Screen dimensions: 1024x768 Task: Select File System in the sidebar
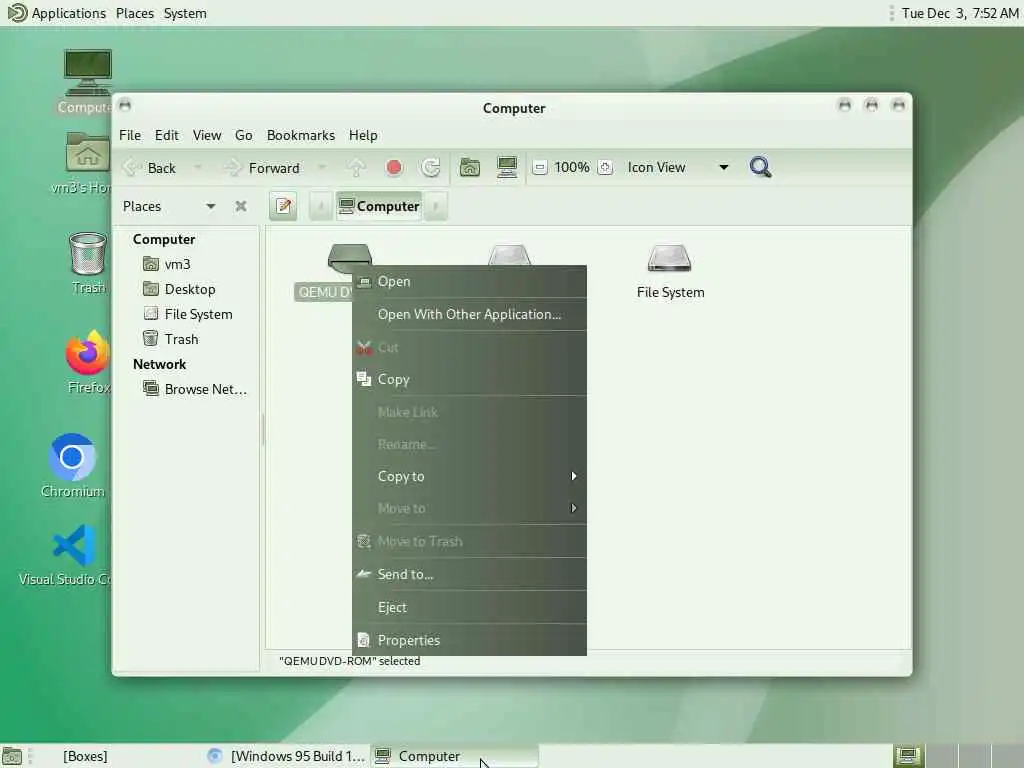point(188,314)
